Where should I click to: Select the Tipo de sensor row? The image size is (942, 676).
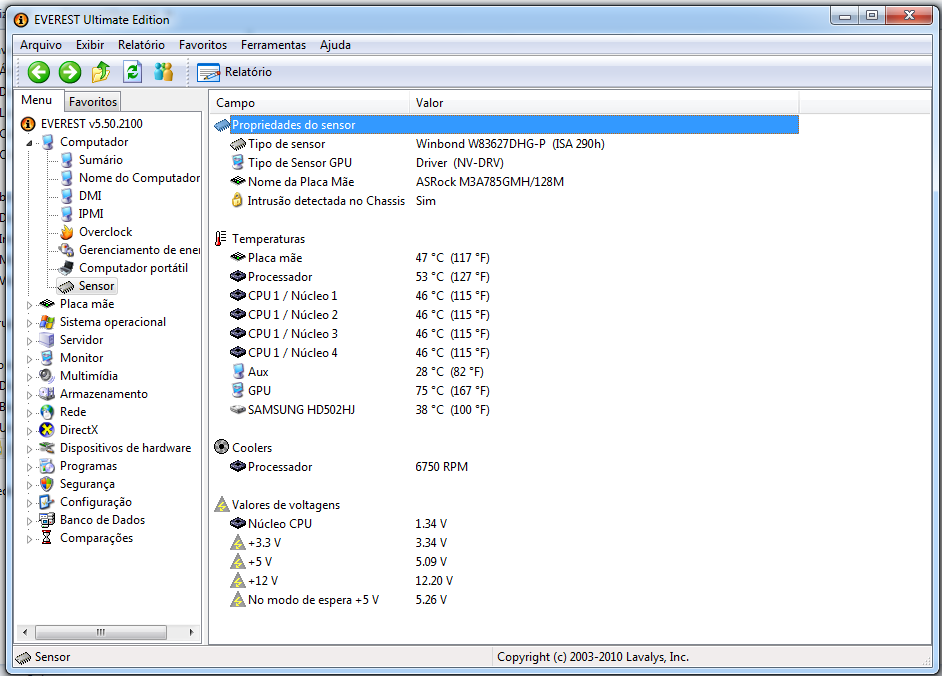pyautogui.click(x=506, y=144)
